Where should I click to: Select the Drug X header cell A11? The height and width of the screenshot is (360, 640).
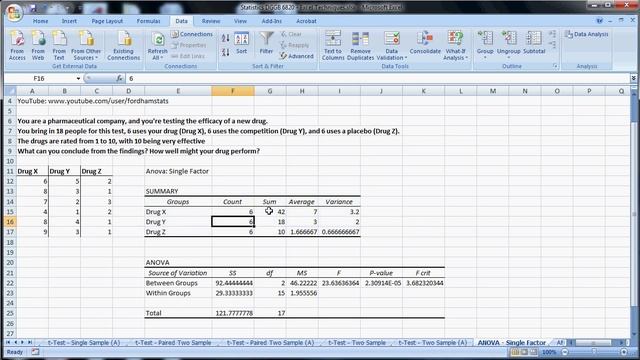[32, 171]
